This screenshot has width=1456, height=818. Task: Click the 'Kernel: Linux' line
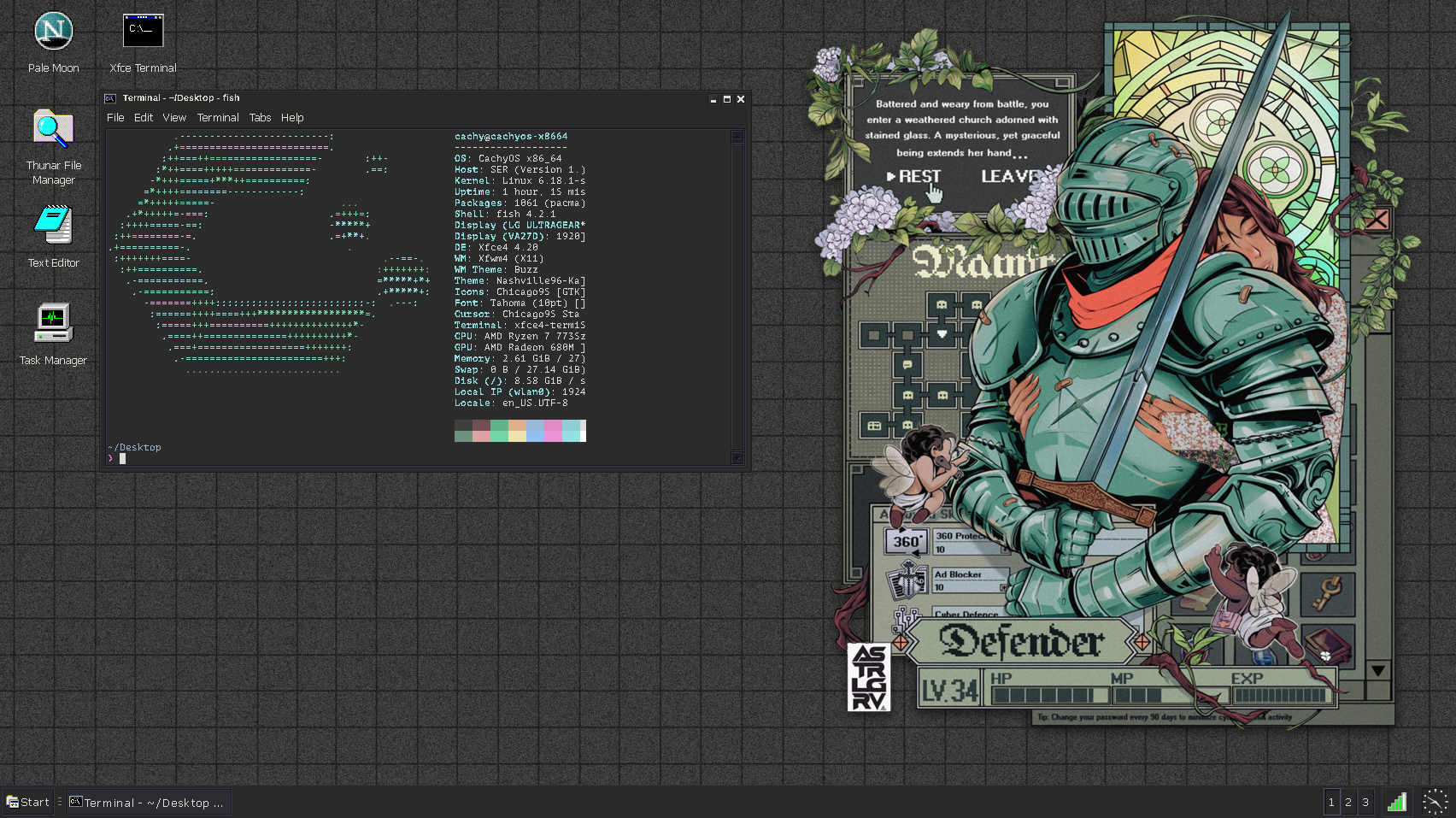520,181
